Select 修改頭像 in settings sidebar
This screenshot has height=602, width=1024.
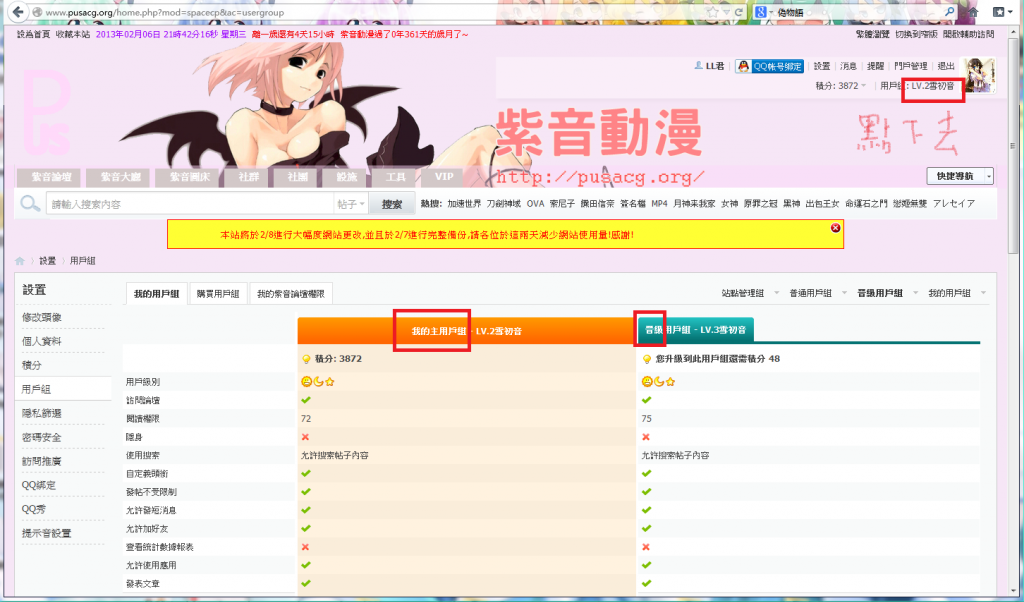42,317
